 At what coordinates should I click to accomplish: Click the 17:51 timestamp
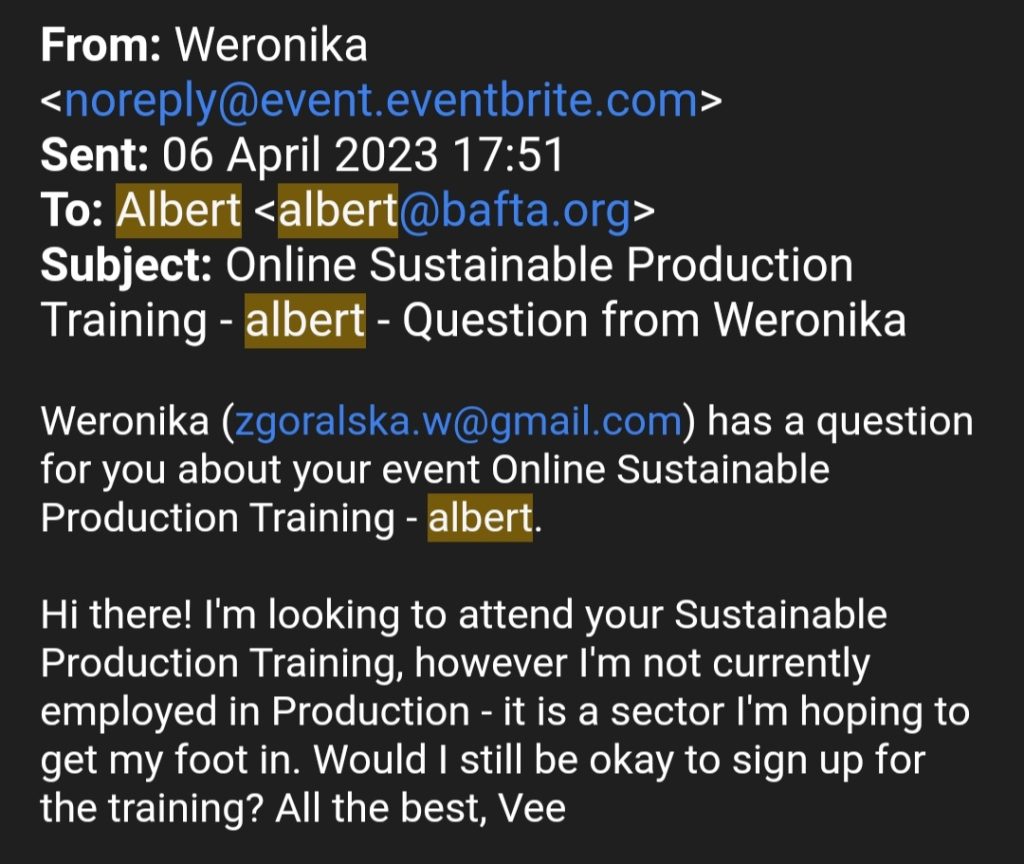click(x=507, y=155)
